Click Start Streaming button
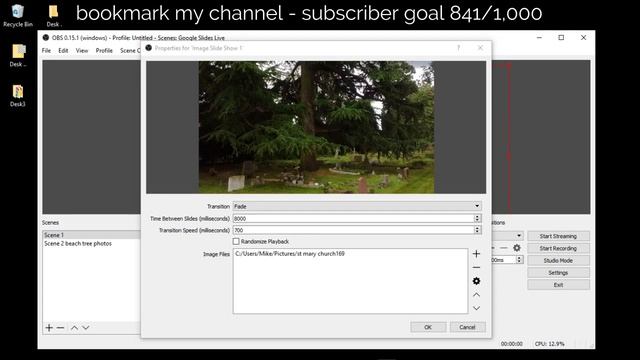Viewport: 640px width, 360px height. 558,236
